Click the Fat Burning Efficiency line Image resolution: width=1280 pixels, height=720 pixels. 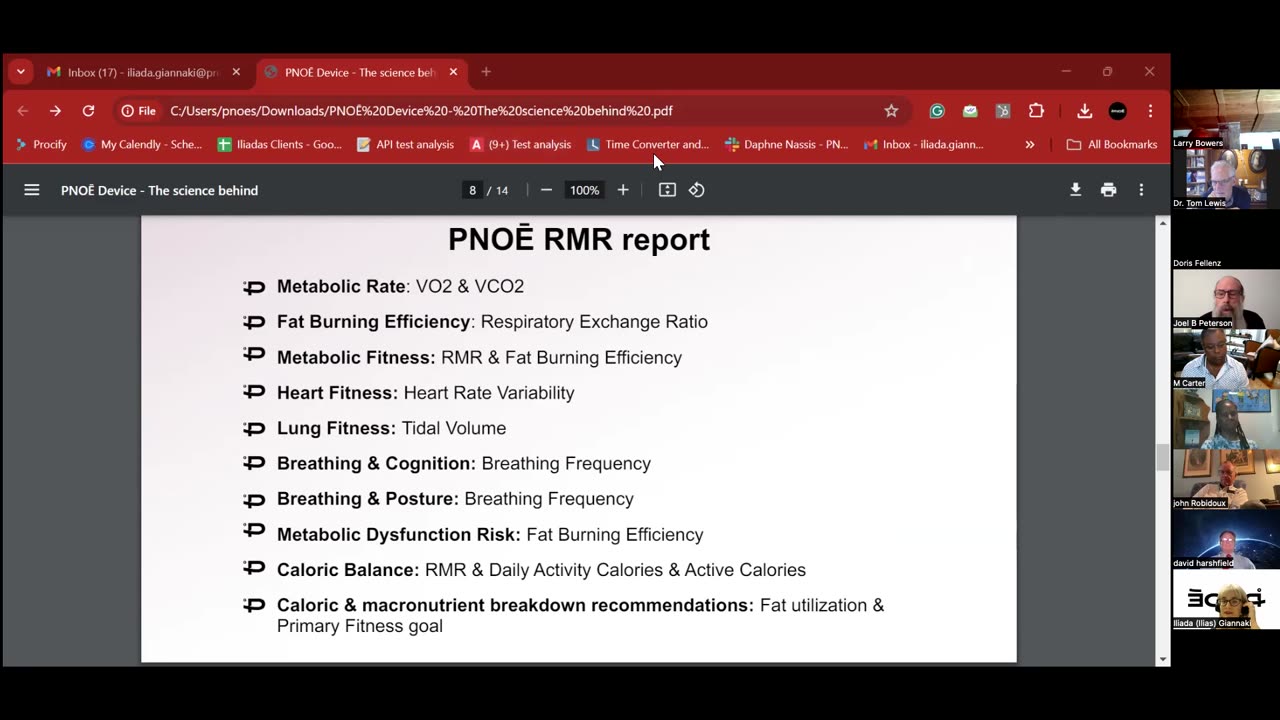point(492,322)
